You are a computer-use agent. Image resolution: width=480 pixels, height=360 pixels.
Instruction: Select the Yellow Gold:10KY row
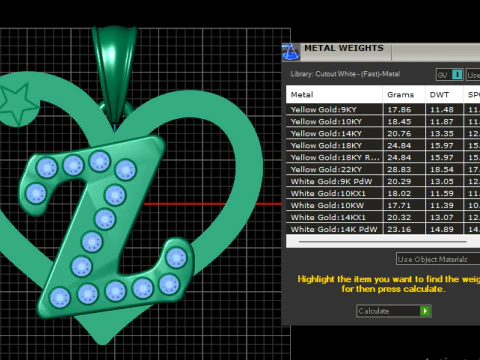pyautogui.click(x=383, y=121)
